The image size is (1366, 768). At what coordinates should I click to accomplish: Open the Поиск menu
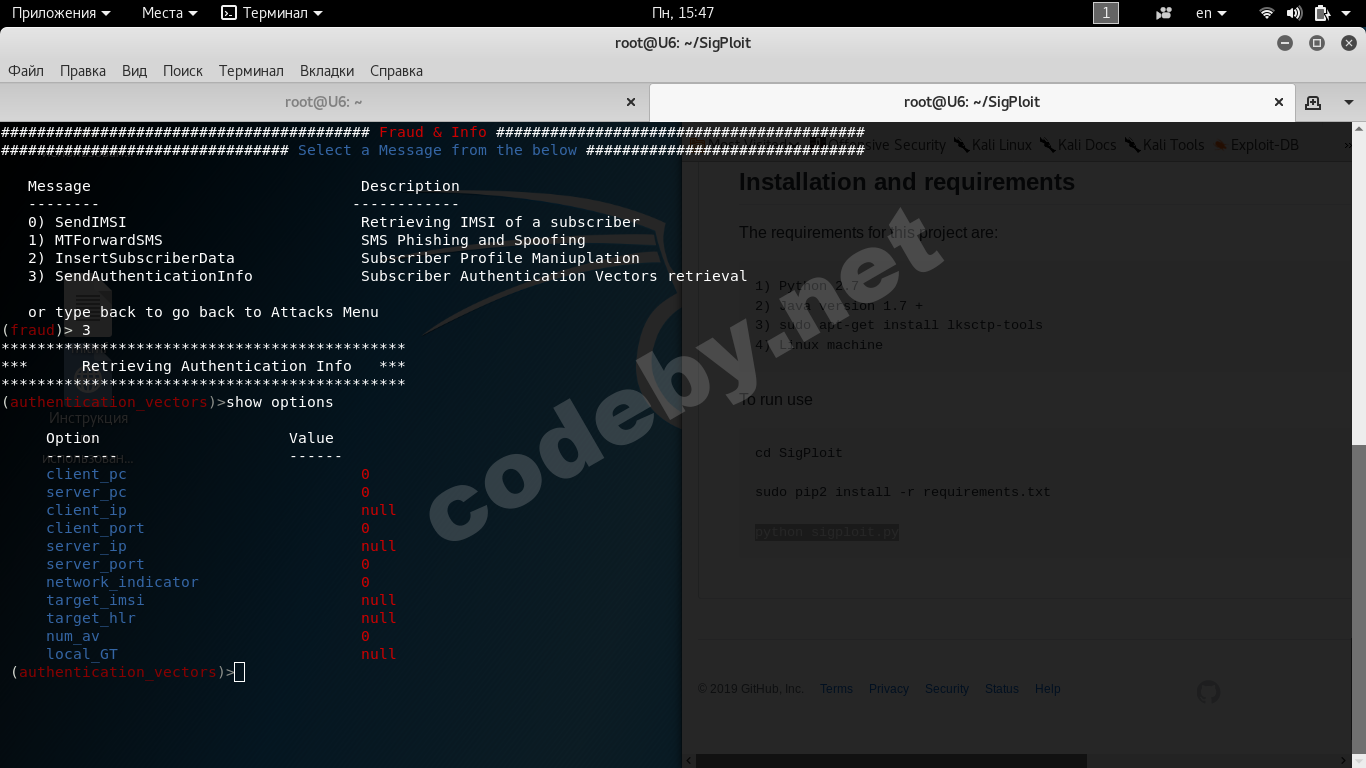click(183, 71)
